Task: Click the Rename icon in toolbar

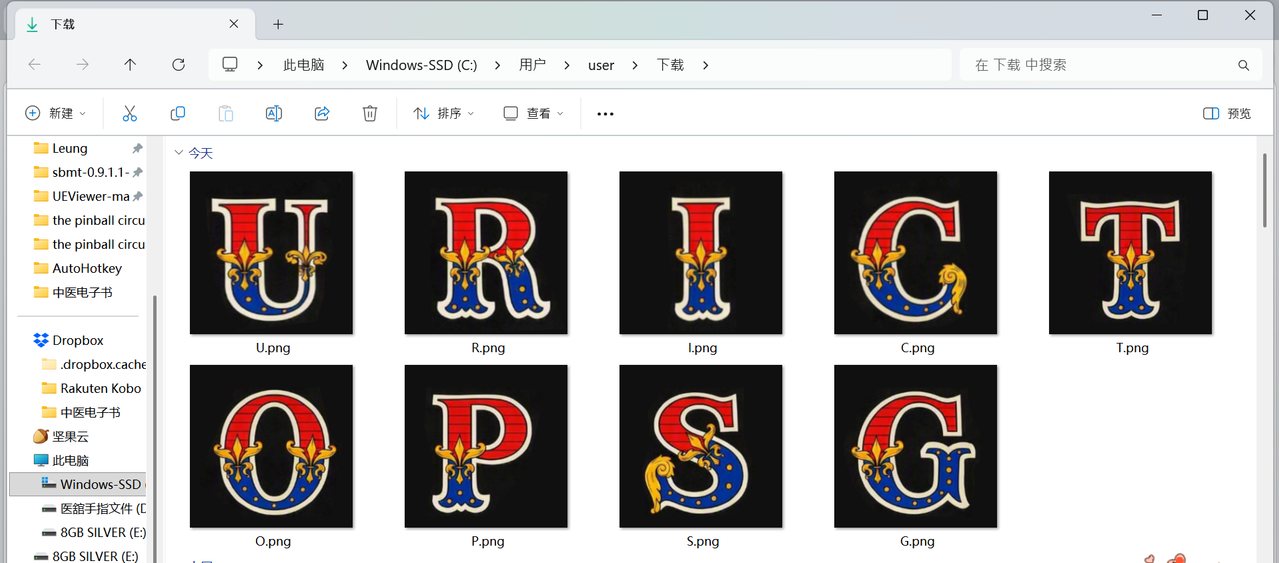Action: pyautogui.click(x=273, y=114)
